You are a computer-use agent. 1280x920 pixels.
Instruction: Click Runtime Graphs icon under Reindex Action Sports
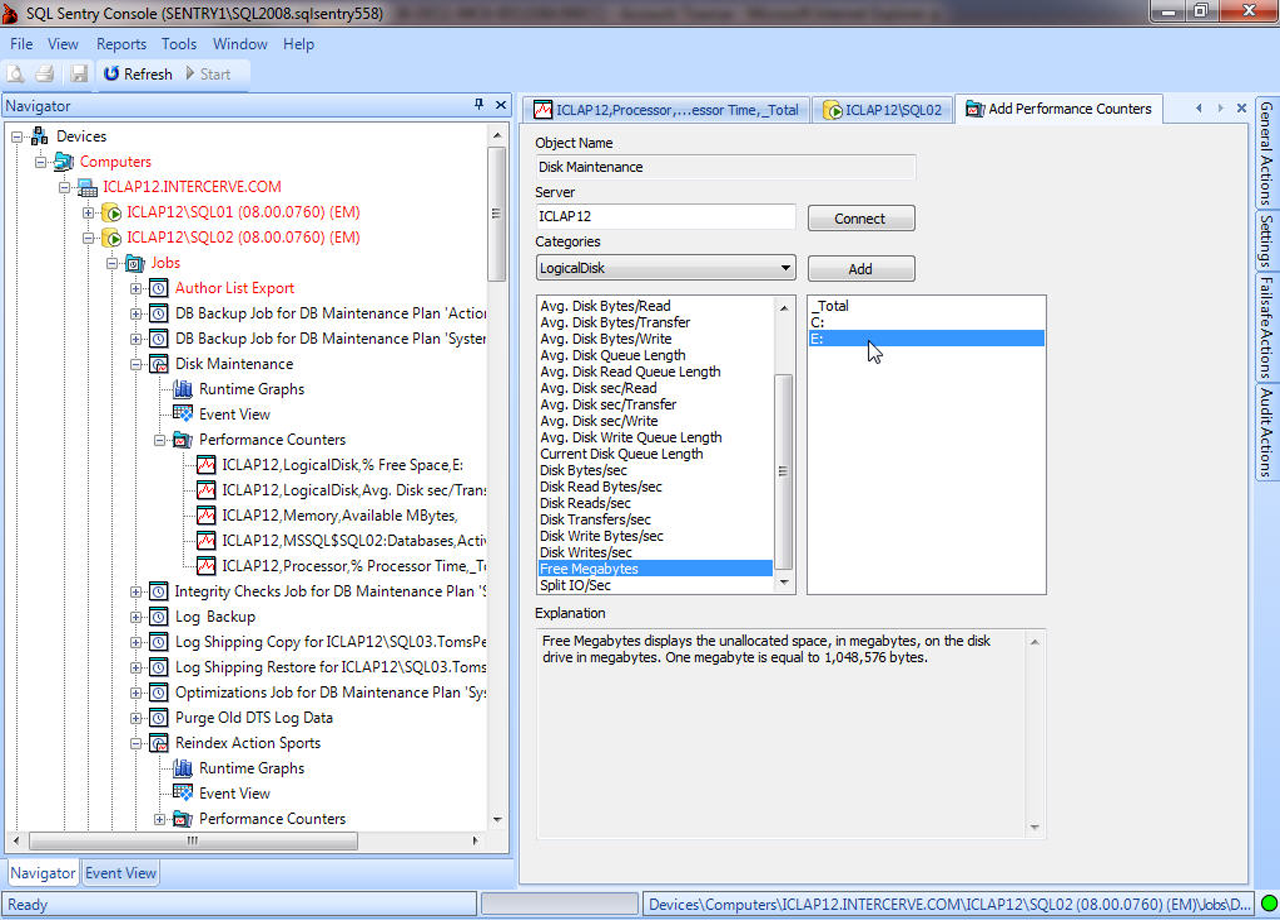click(x=182, y=768)
